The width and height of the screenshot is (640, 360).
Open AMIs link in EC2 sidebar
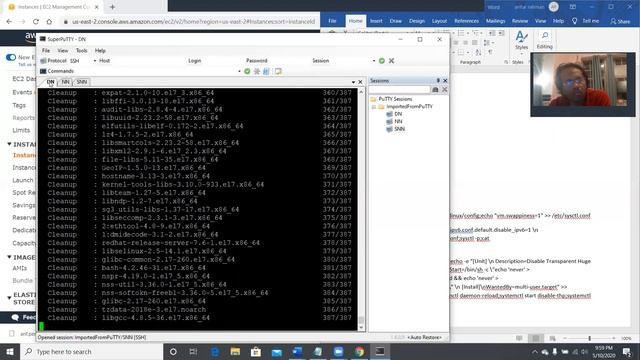[20, 268]
